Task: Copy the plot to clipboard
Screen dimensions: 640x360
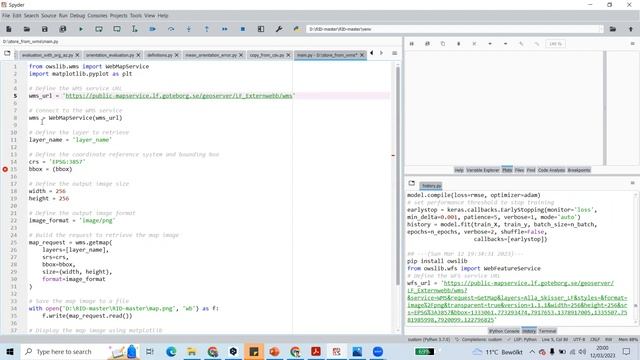Action: [443, 44]
